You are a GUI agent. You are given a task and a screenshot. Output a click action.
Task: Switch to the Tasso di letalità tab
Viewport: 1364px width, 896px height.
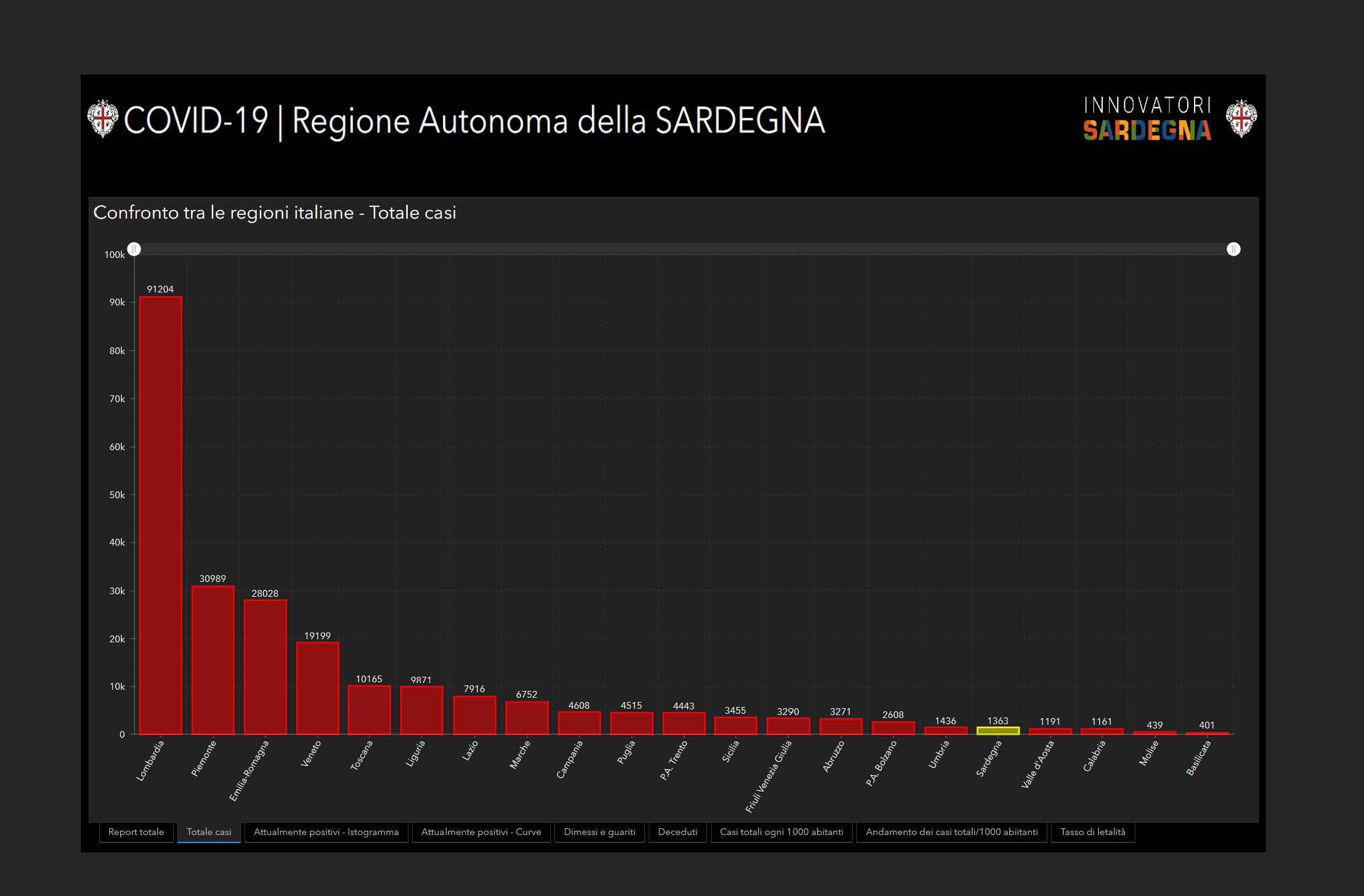[x=1093, y=832]
